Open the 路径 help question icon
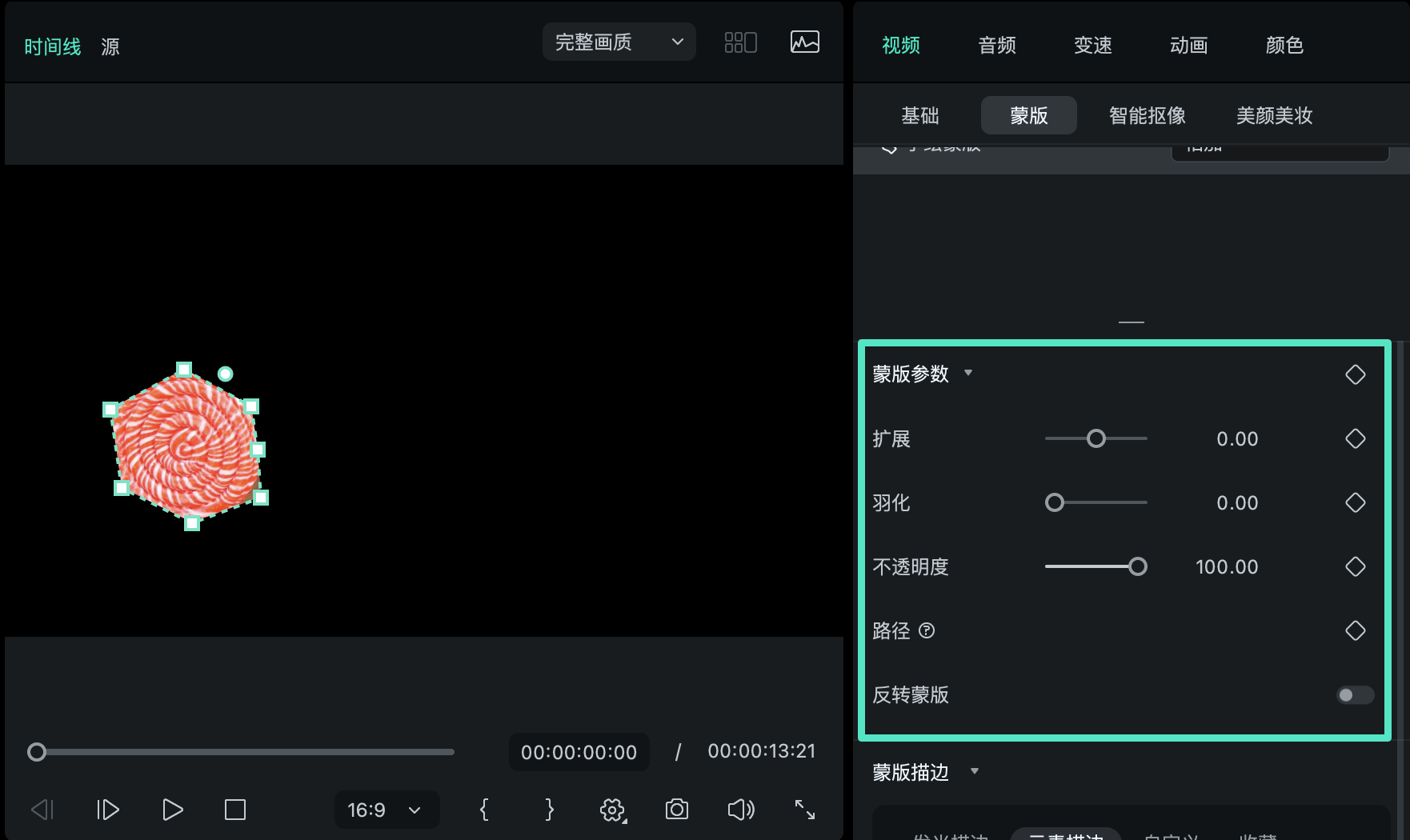This screenshot has height=840, width=1410. (927, 630)
